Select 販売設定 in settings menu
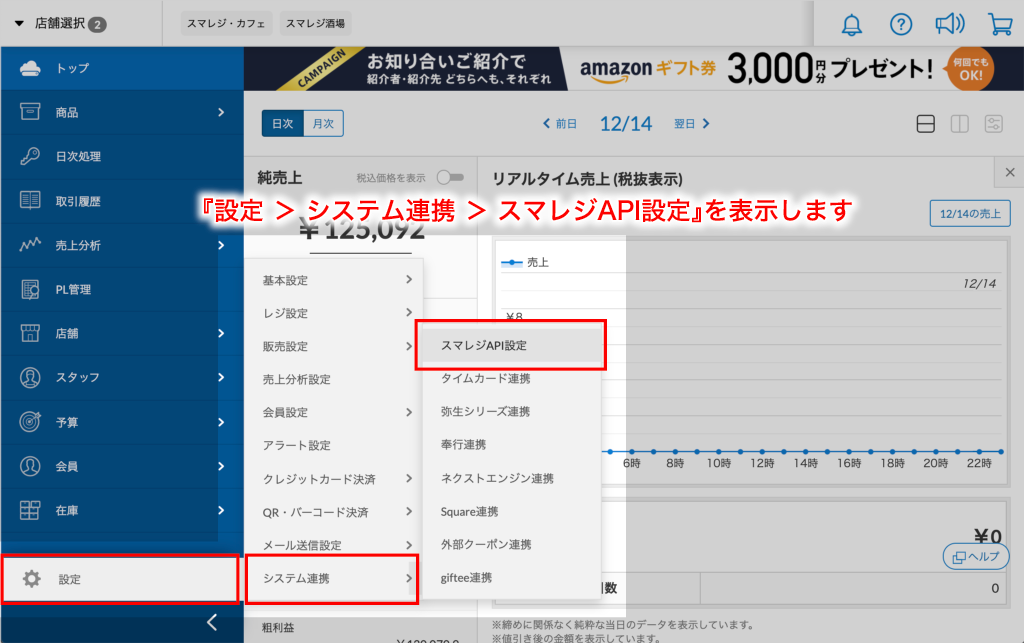Screen dimensions: 1024x643 pyautogui.click(x=333, y=347)
